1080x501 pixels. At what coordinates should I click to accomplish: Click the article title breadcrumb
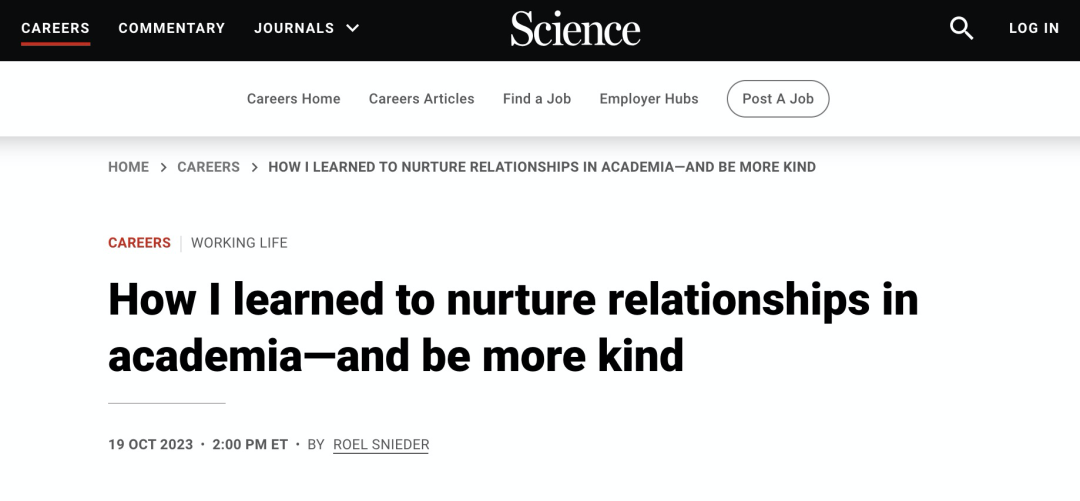pyautogui.click(x=542, y=167)
